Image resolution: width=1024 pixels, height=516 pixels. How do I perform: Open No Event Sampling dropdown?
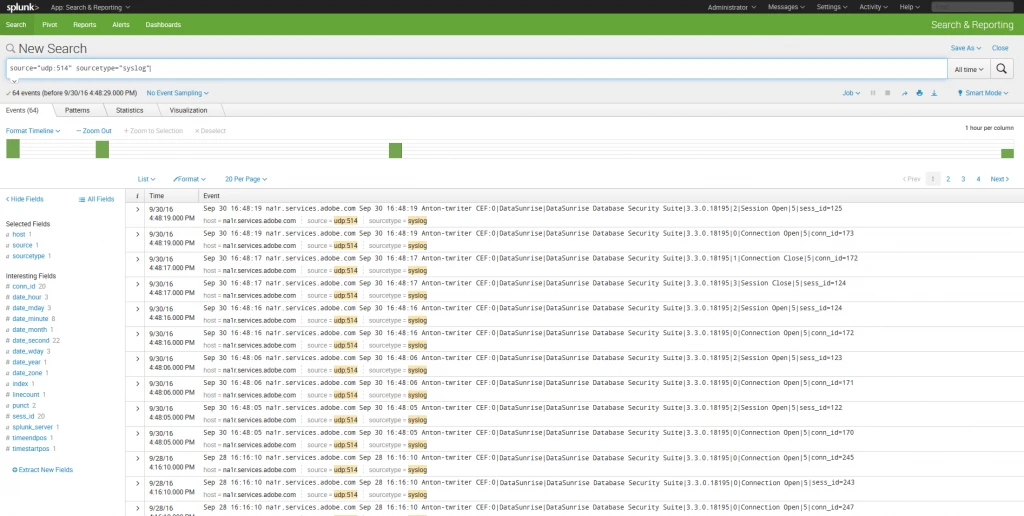(180, 93)
